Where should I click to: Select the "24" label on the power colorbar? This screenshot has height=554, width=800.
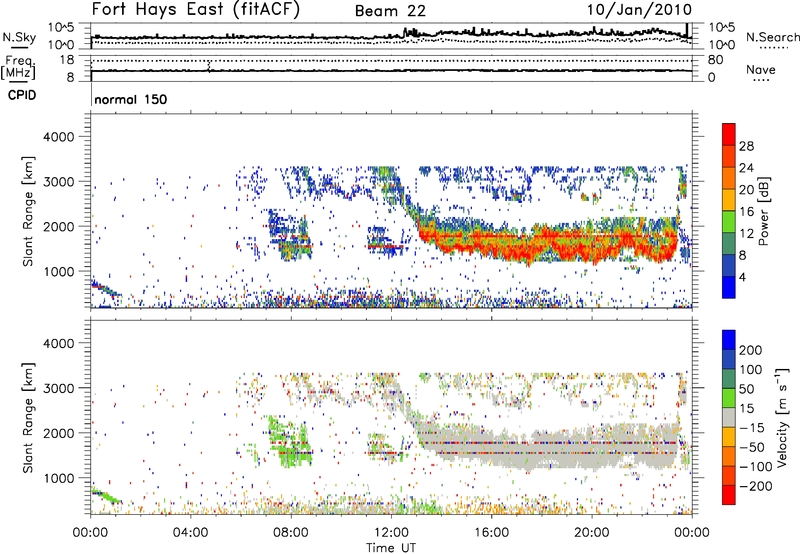click(746, 168)
